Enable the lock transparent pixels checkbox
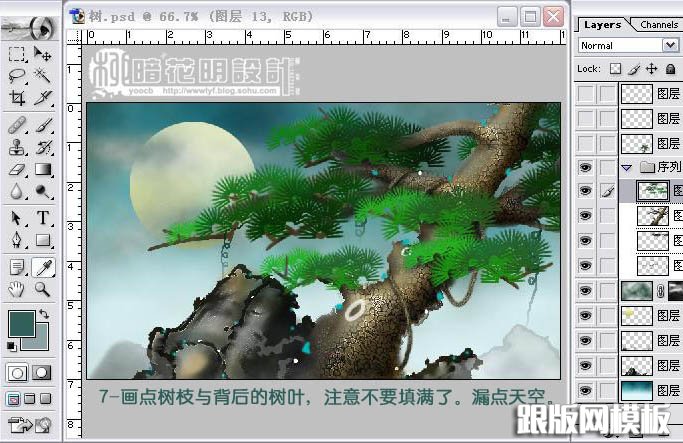 (616, 69)
